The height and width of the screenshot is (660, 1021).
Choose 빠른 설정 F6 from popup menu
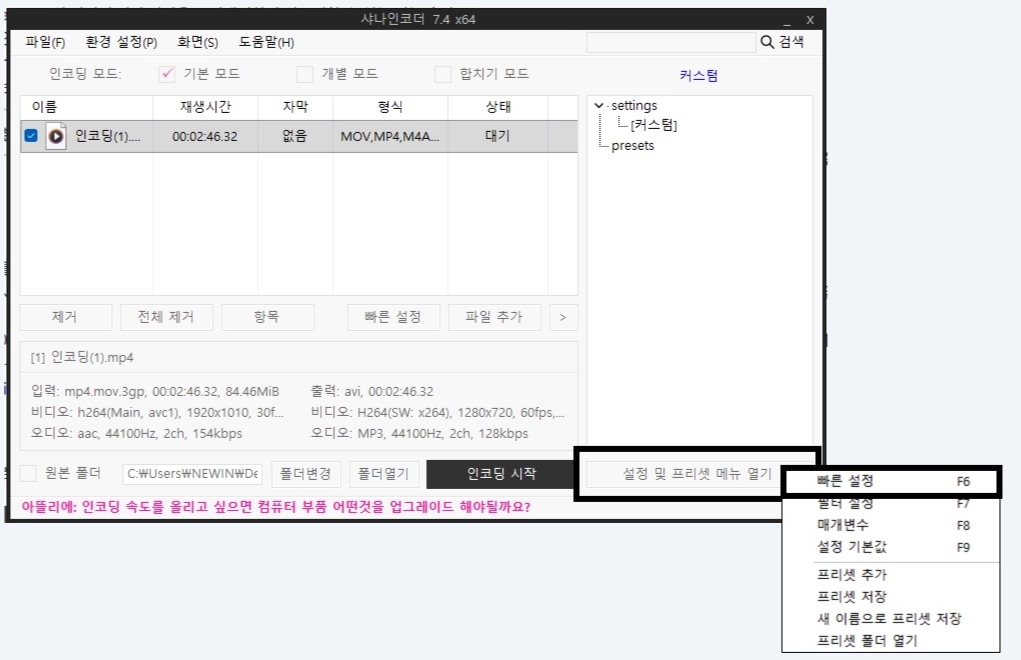(x=891, y=482)
